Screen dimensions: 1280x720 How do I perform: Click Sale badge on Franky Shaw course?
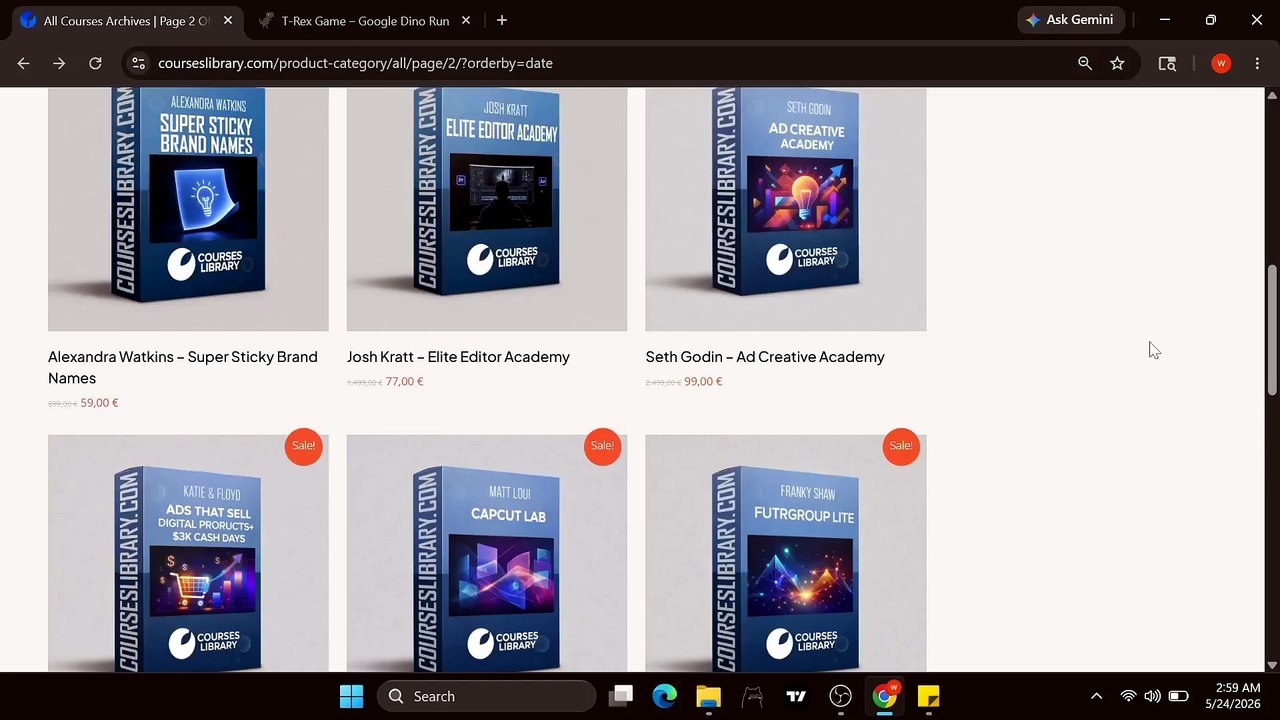[x=901, y=446]
